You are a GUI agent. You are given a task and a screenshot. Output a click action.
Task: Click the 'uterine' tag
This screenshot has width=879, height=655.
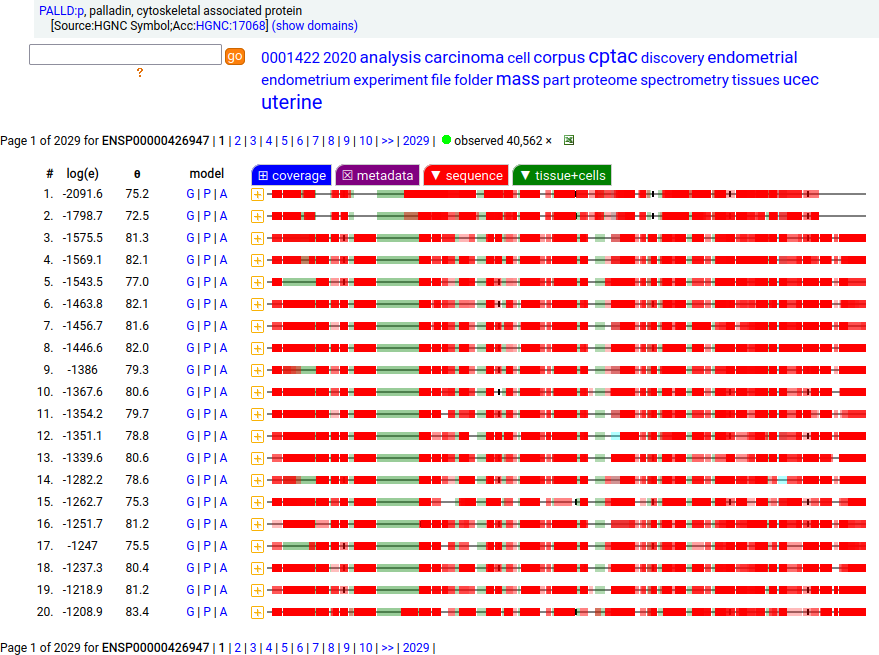pyautogui.click(x=292, y=102)
